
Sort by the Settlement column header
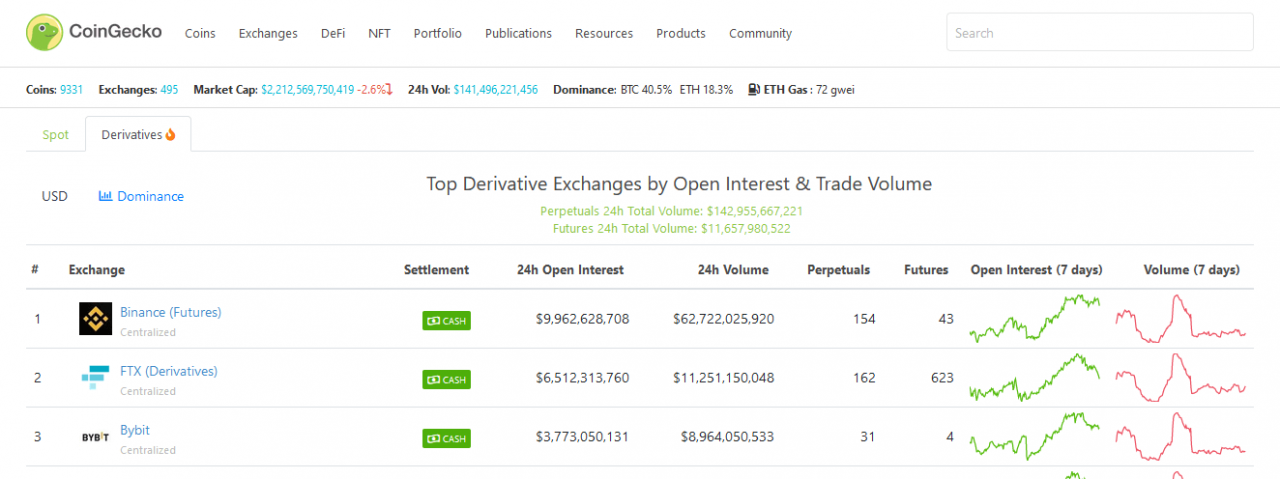tap(436, 270)
